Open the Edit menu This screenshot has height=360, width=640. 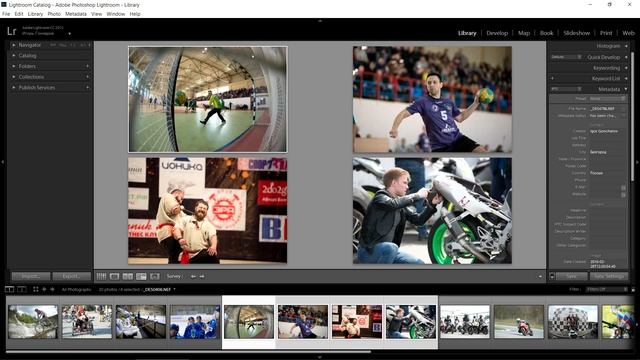tap(19, 14)
